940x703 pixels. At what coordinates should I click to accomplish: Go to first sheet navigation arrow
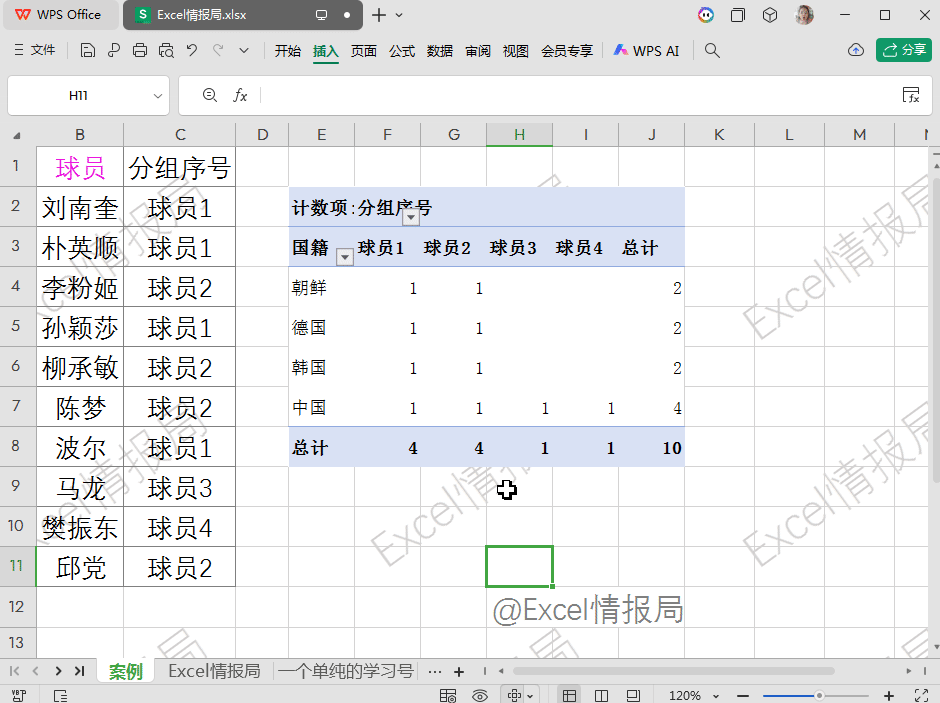pos(14,671)
